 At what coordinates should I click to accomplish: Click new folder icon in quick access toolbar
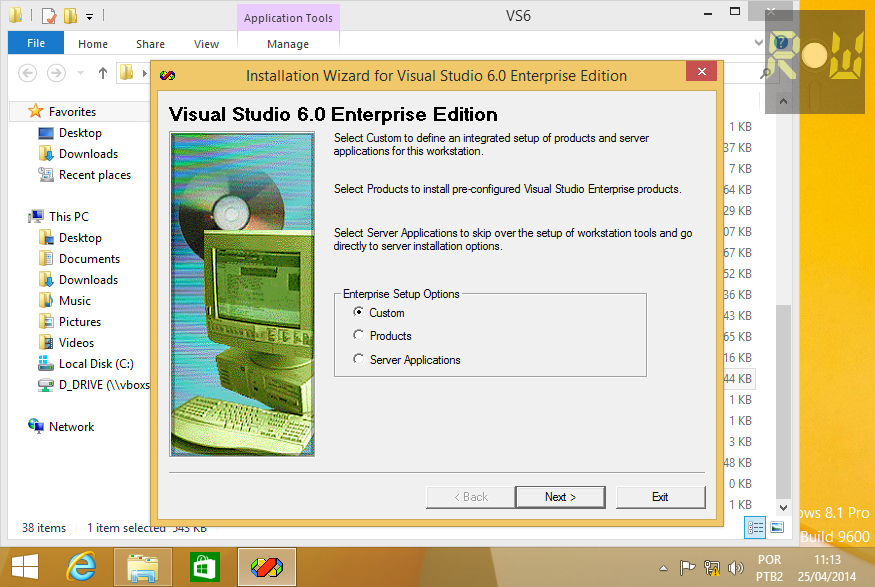(70, 16)
